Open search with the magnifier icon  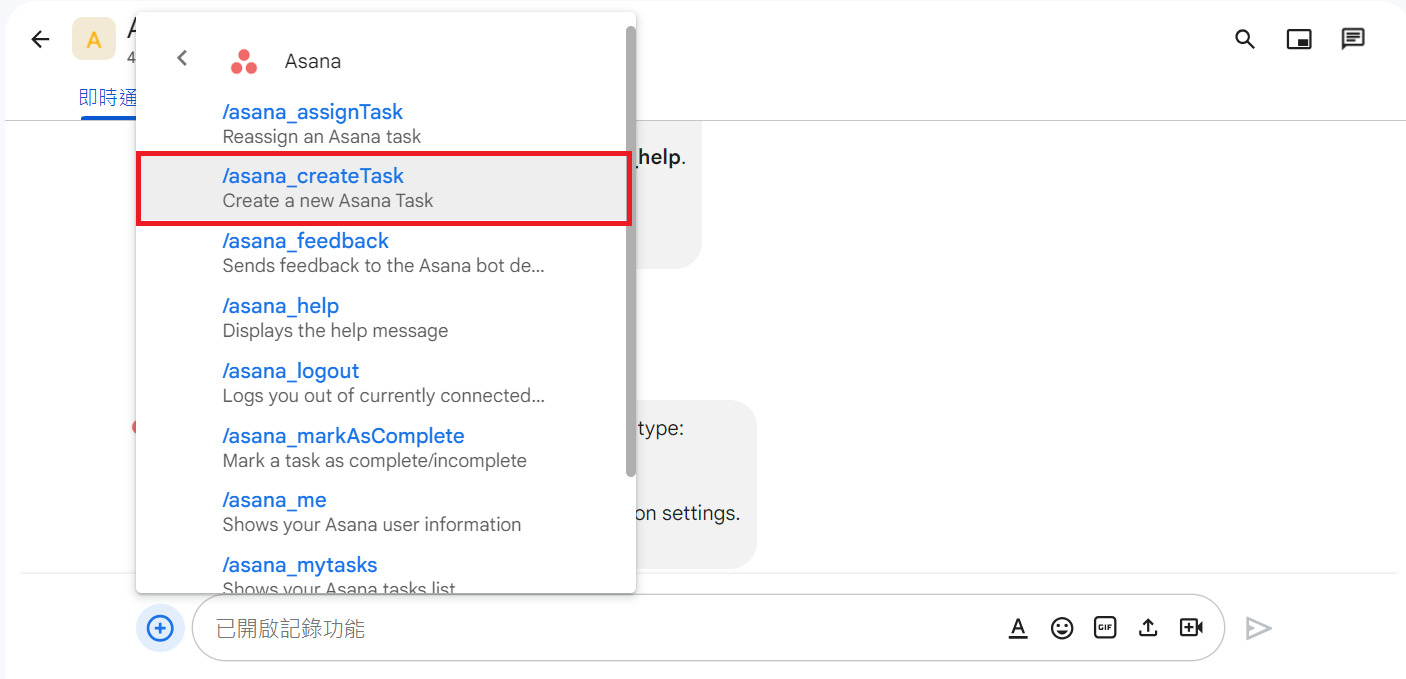point(1245,39)
